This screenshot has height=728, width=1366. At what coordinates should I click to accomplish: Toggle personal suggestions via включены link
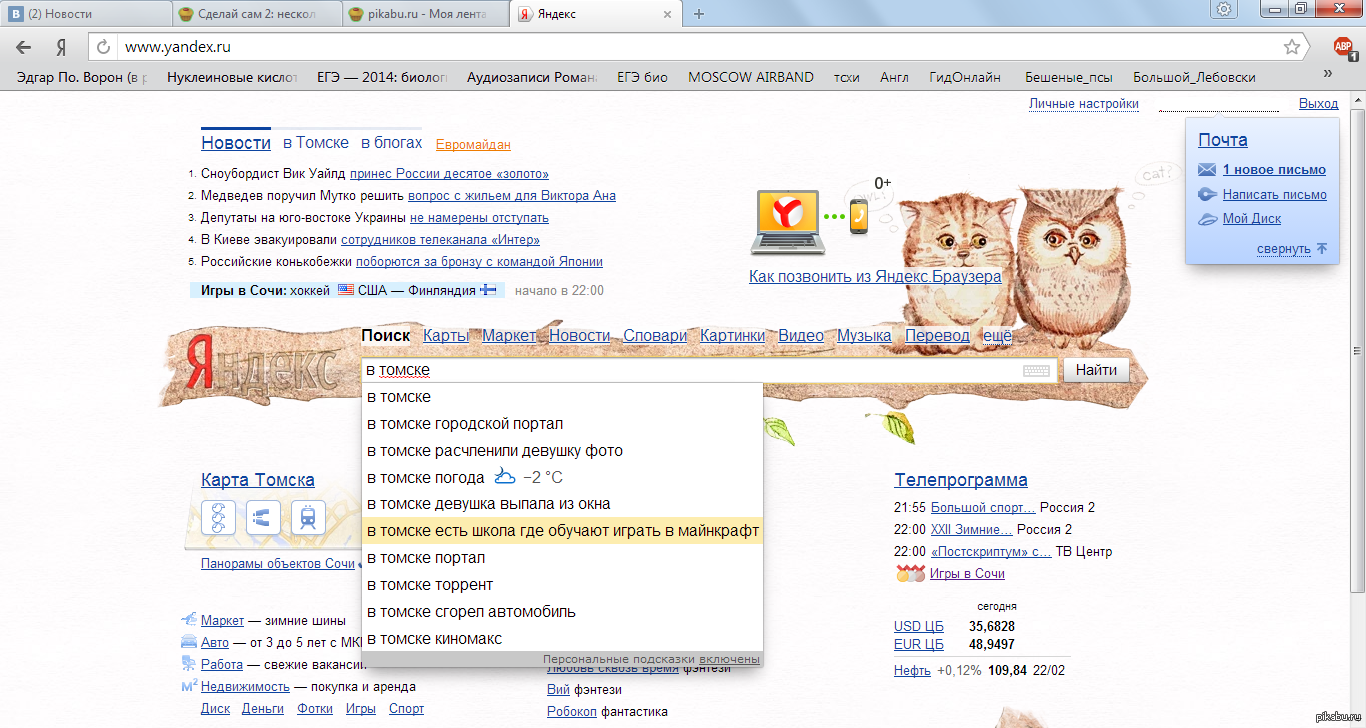click(729, 660)
